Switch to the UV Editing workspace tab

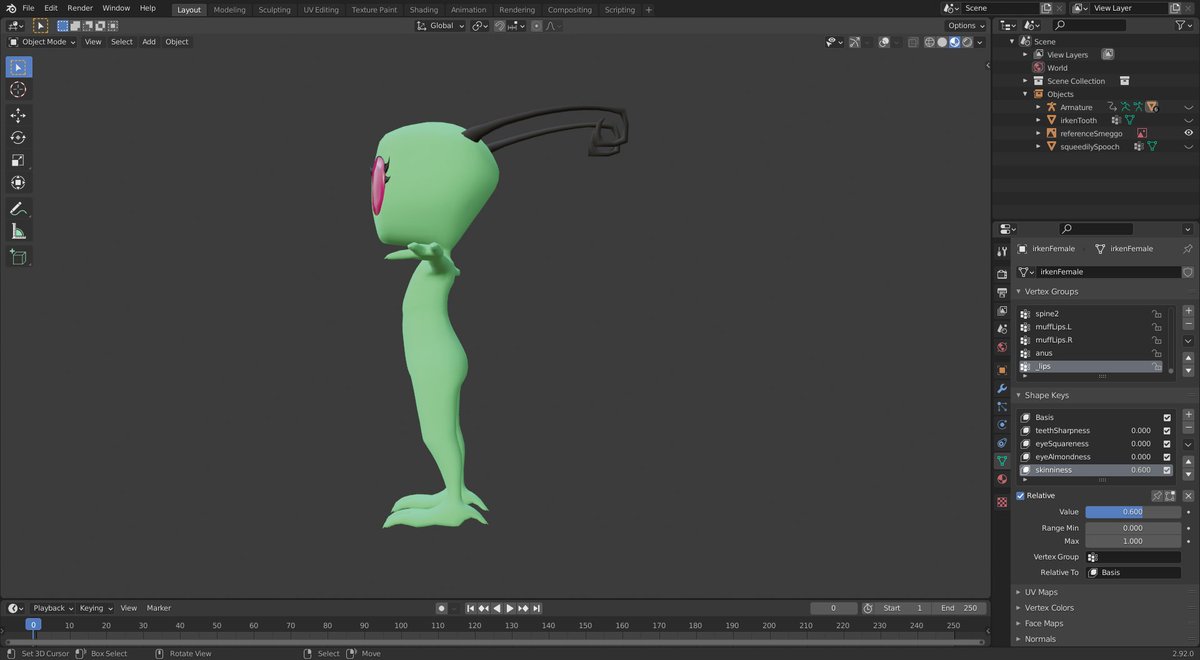click(x=321, y=10)
